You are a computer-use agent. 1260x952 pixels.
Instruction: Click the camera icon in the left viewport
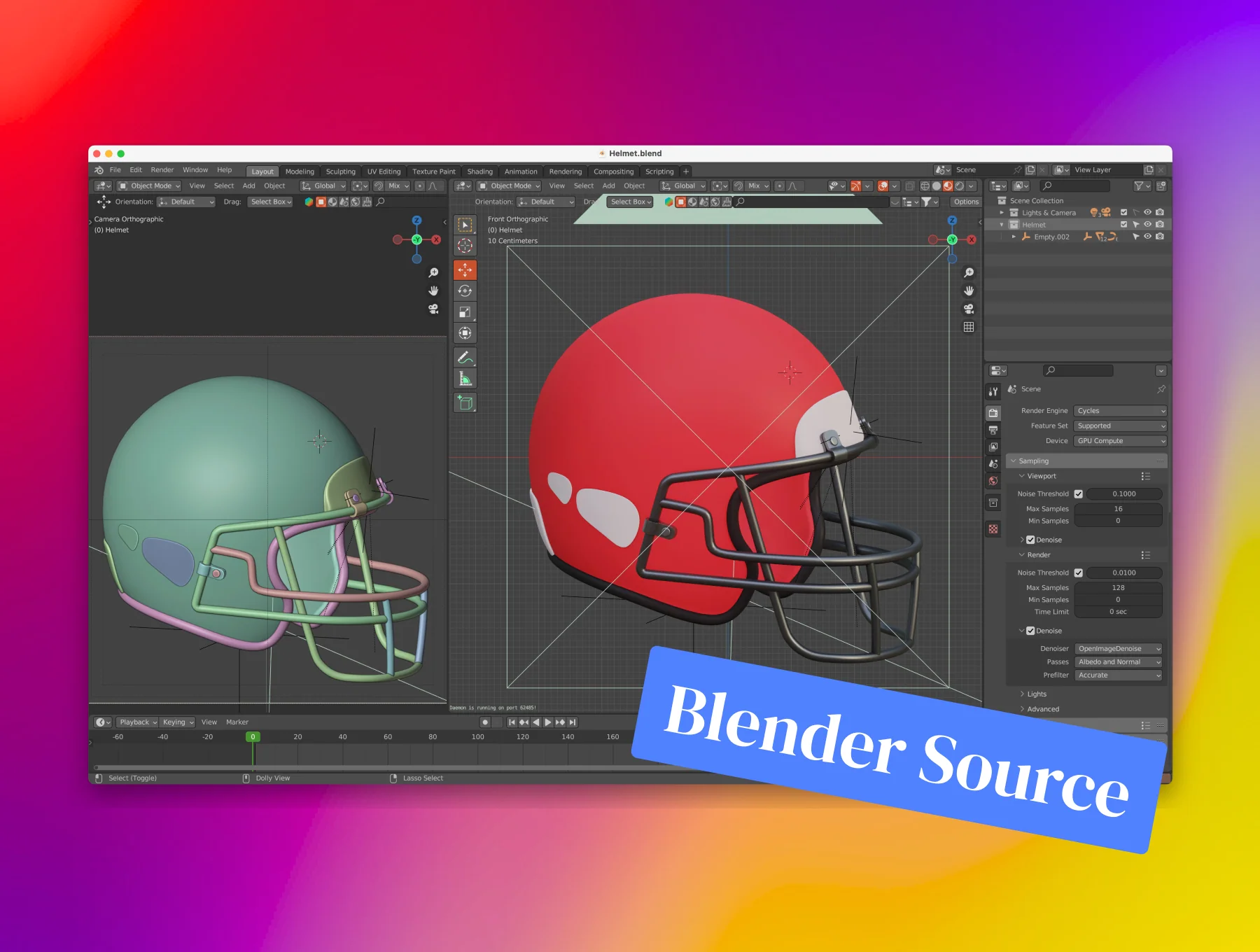pyautogui.click(x=433, y=309)
